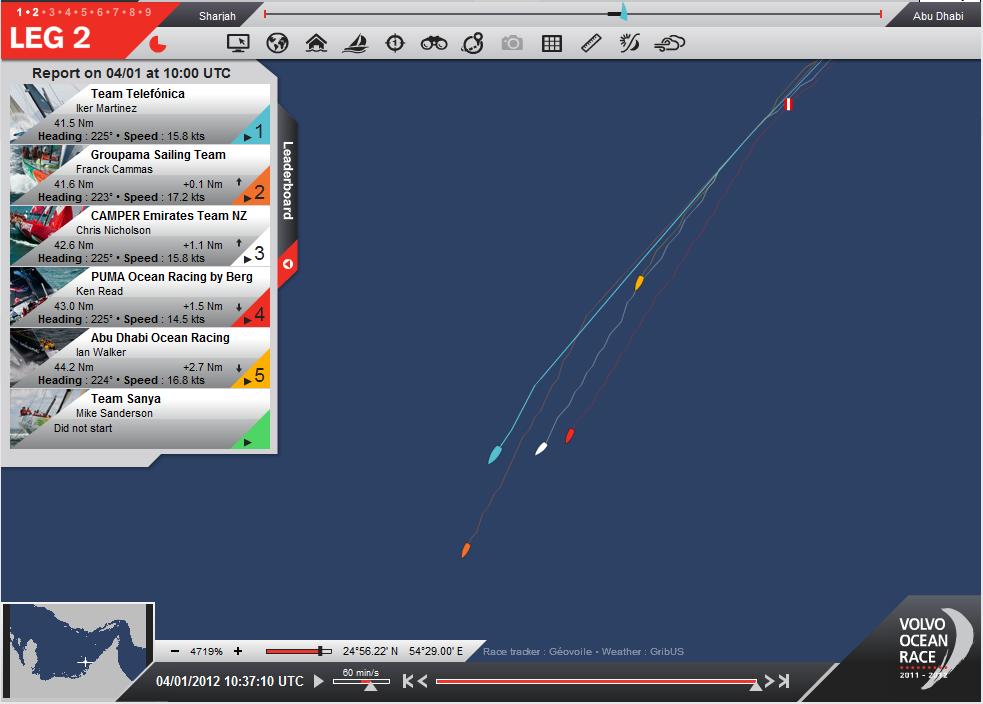Open the full-screen monitor view icon
The width and height of the screenshot is (983, 704).
click(x=238, y=43)
